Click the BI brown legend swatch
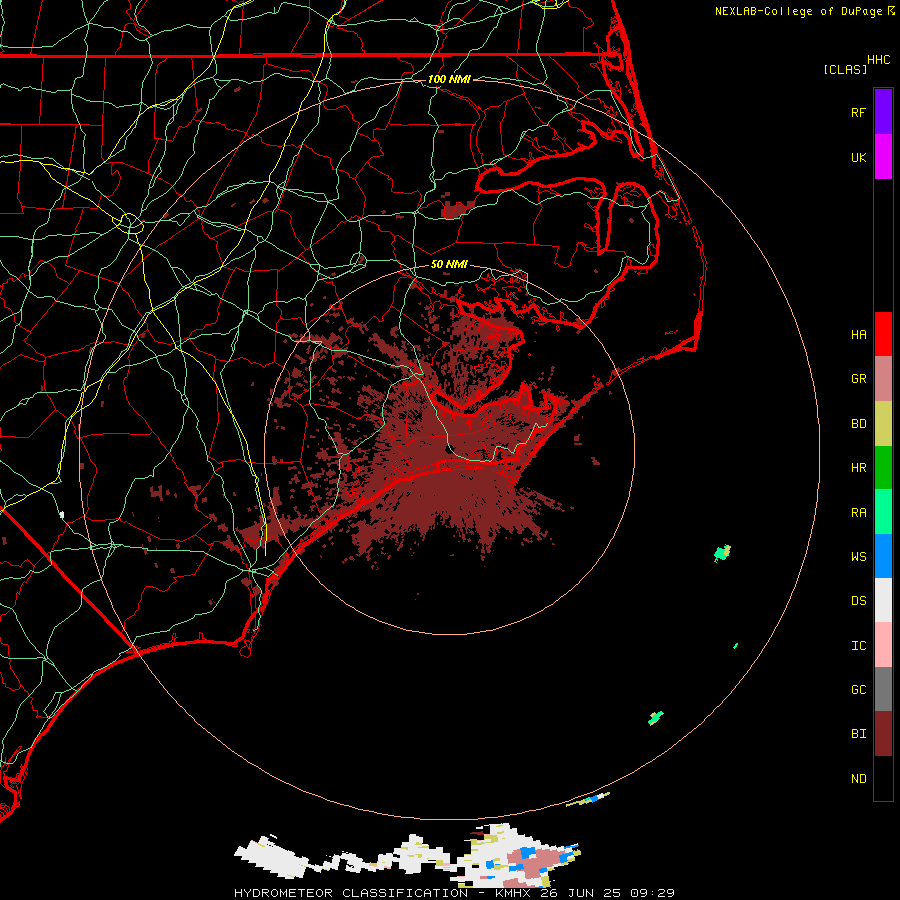This screenshot has height=900, width=900. (x=883, y=734)
